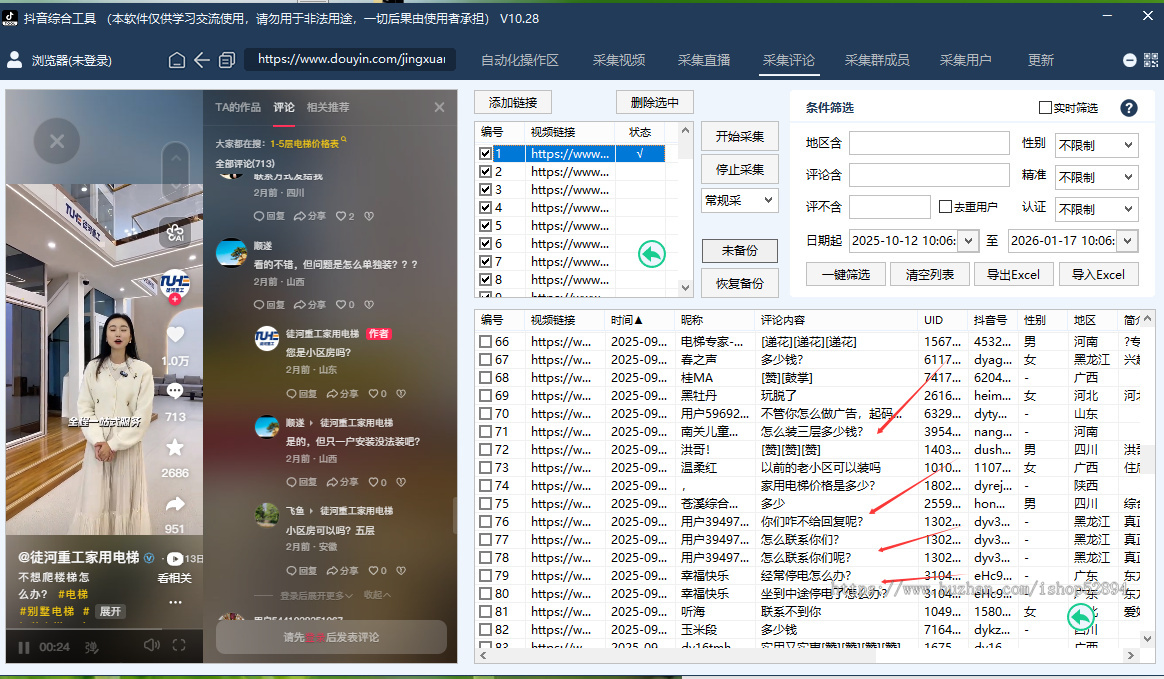The image size is (1164, 679).
Task: Stop collecting with 停止采集
Action: tap(739, 169)
